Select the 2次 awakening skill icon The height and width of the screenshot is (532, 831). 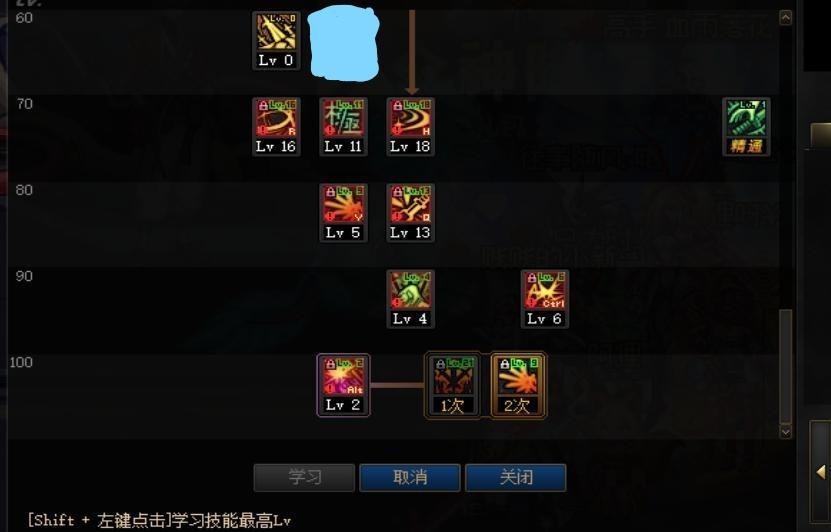click(518, 385)
